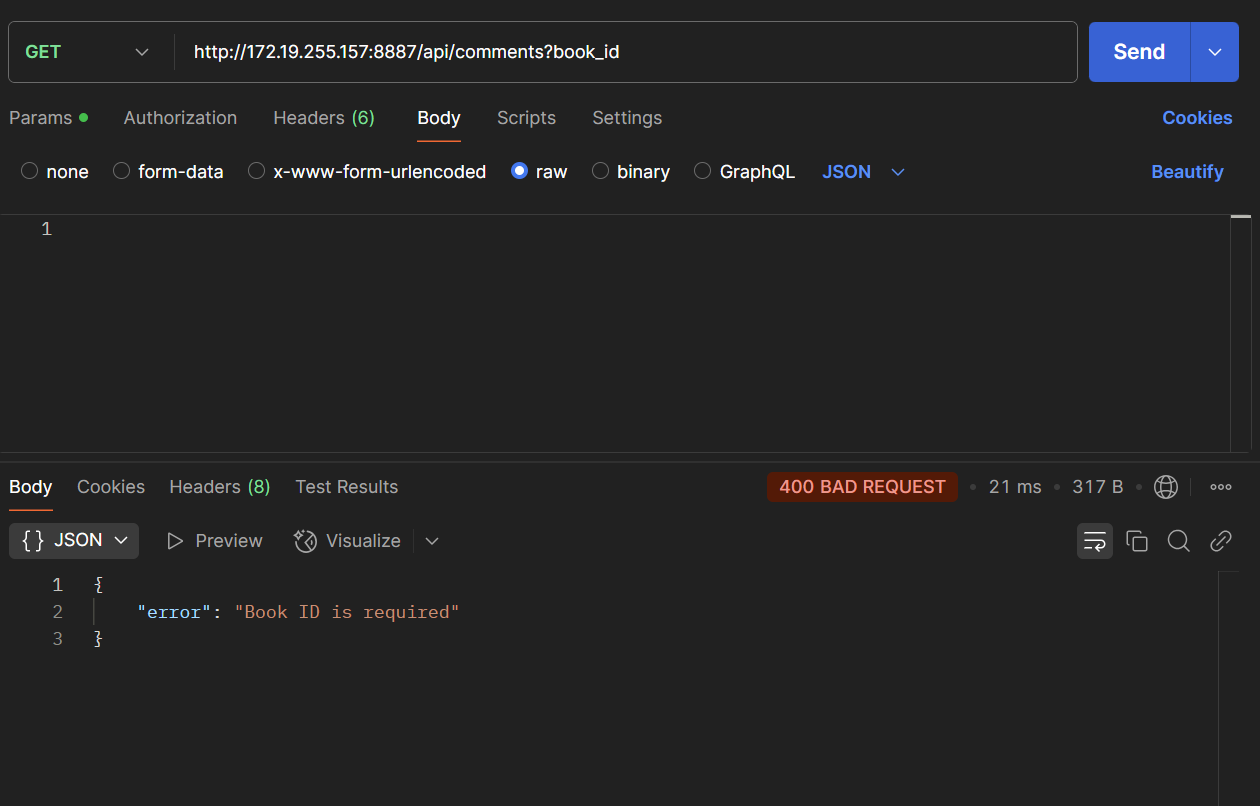Viewport: 1260px width, 806px height.
Task: Click the "error" key in response
Action: point(174,612)
